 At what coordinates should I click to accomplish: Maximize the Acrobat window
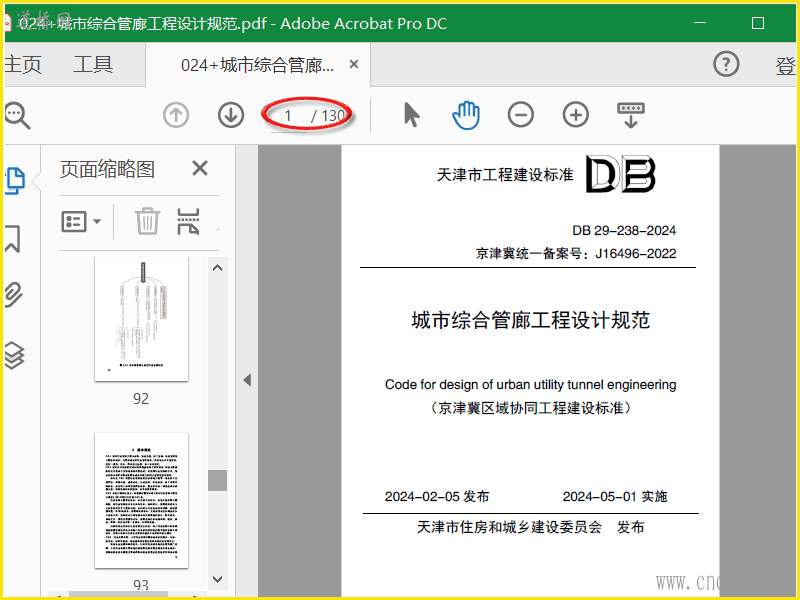[758, 23]
